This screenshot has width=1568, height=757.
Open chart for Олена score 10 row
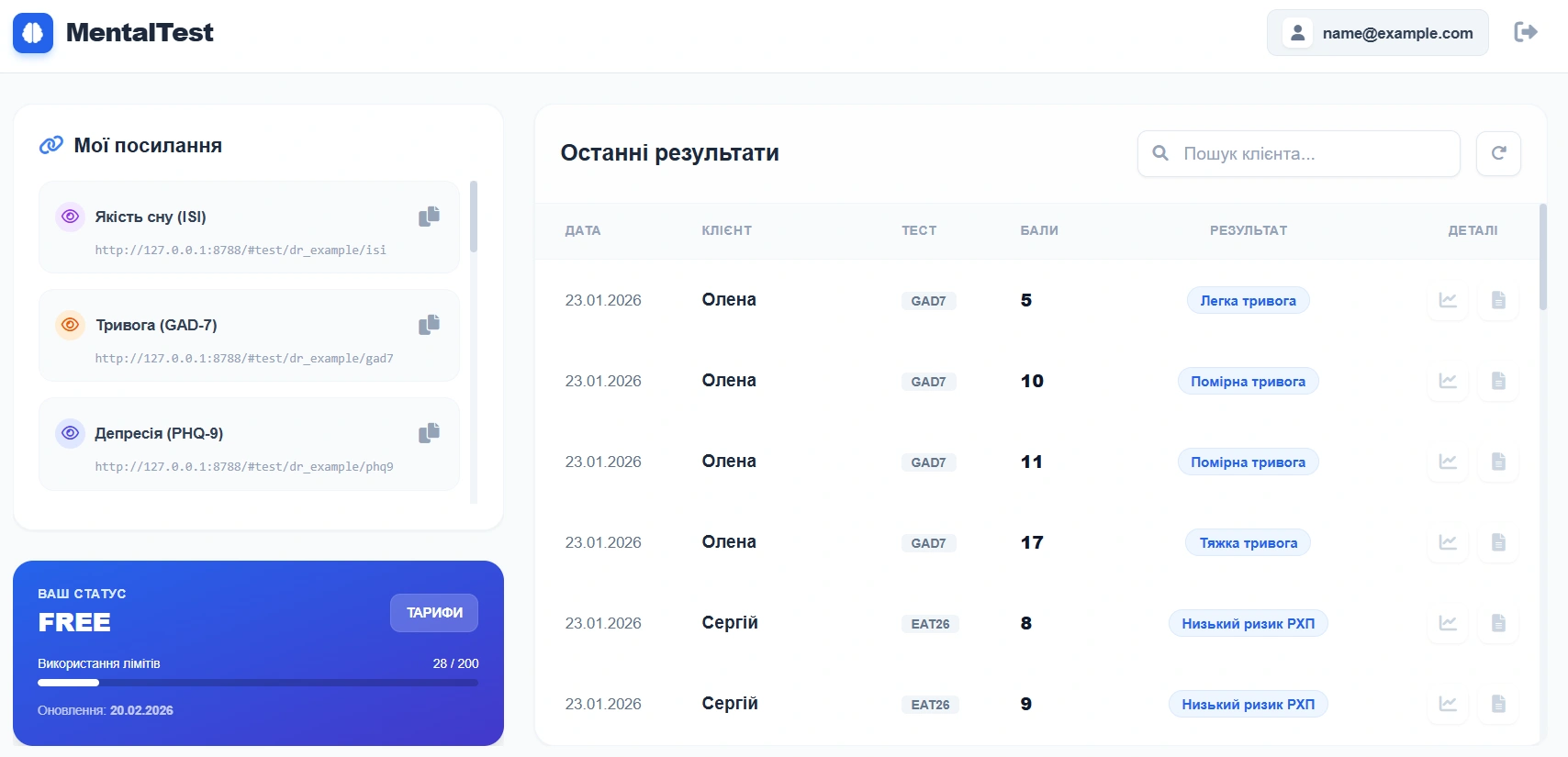click(1448, 381)
